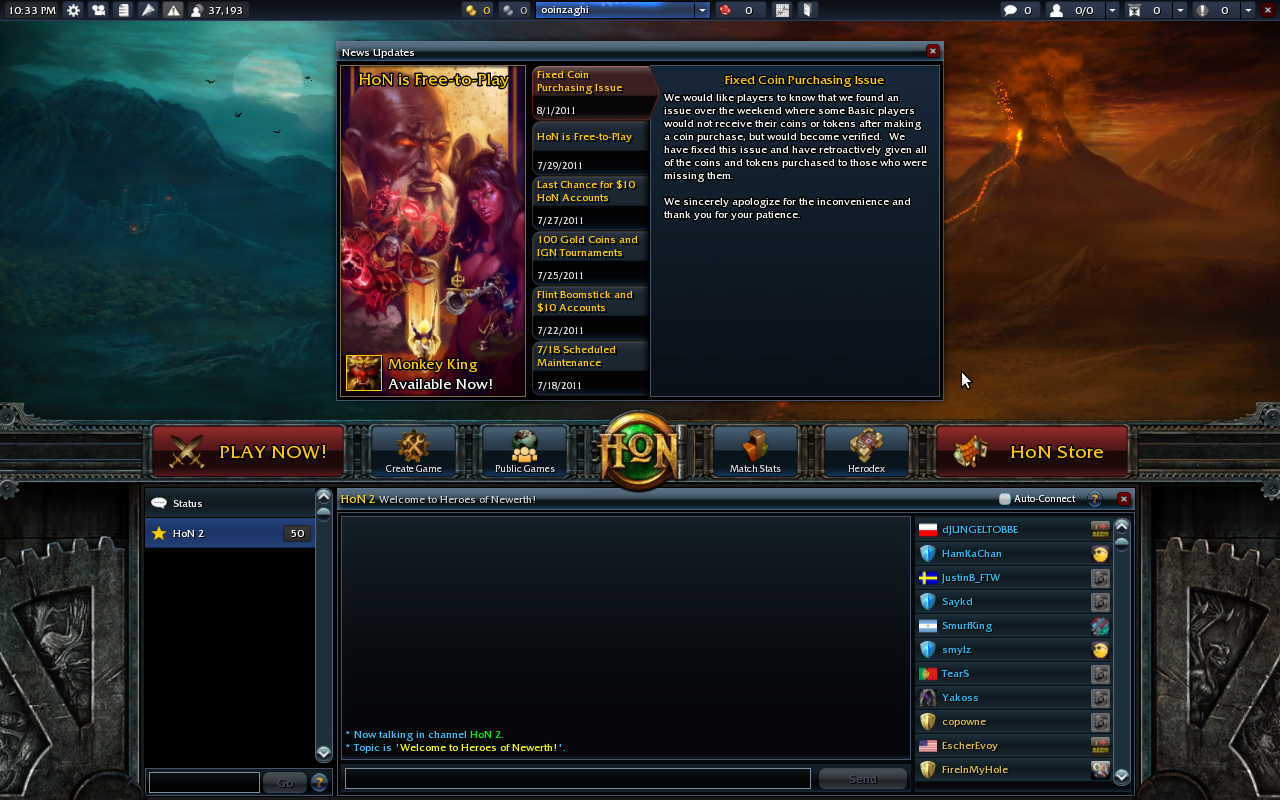Click the camera/replays icon in top bar
The width and height of the screenshot is (1280, 800).
(x=98, y=10)
